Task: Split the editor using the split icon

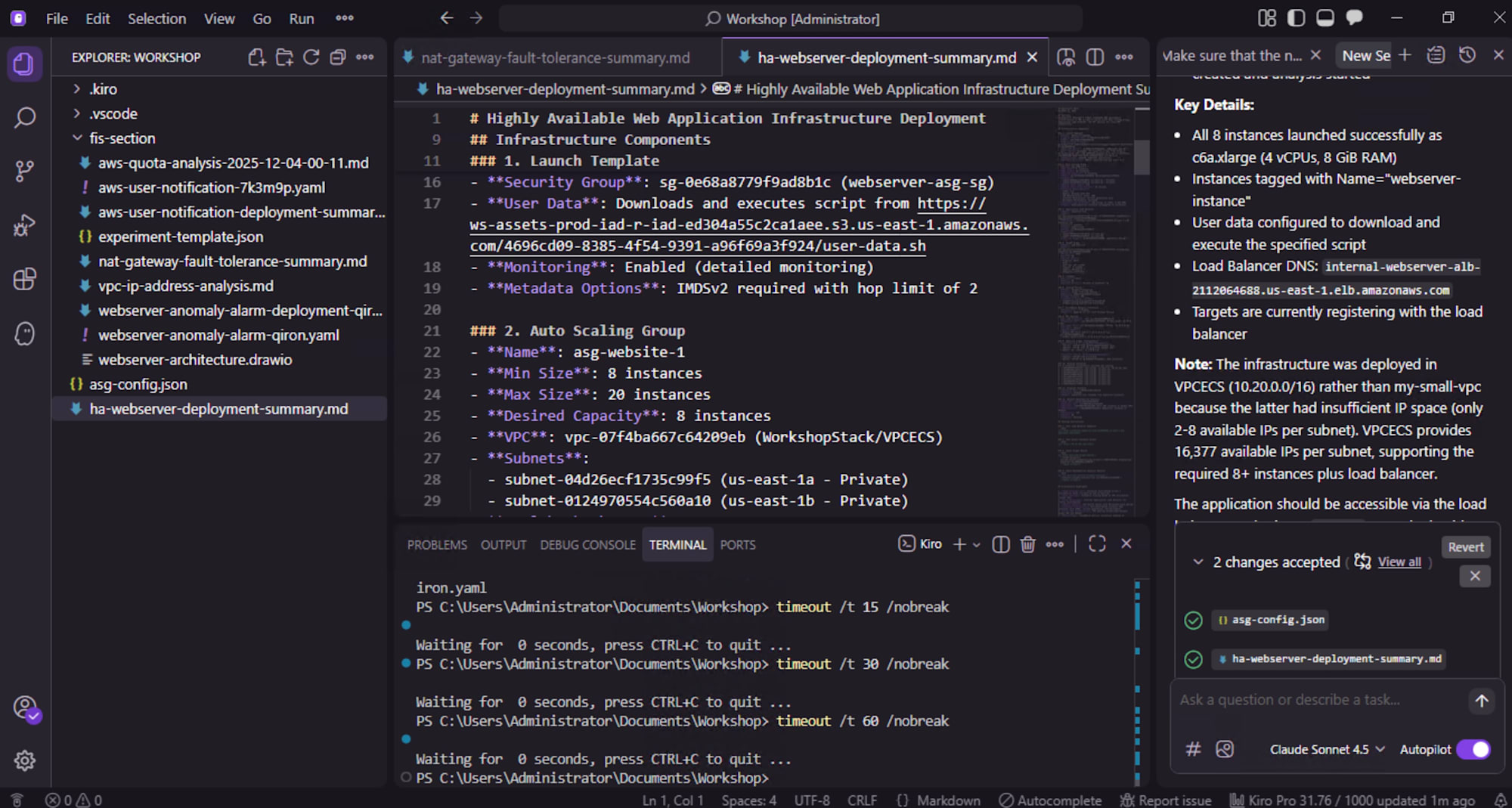Action: 1094,57
